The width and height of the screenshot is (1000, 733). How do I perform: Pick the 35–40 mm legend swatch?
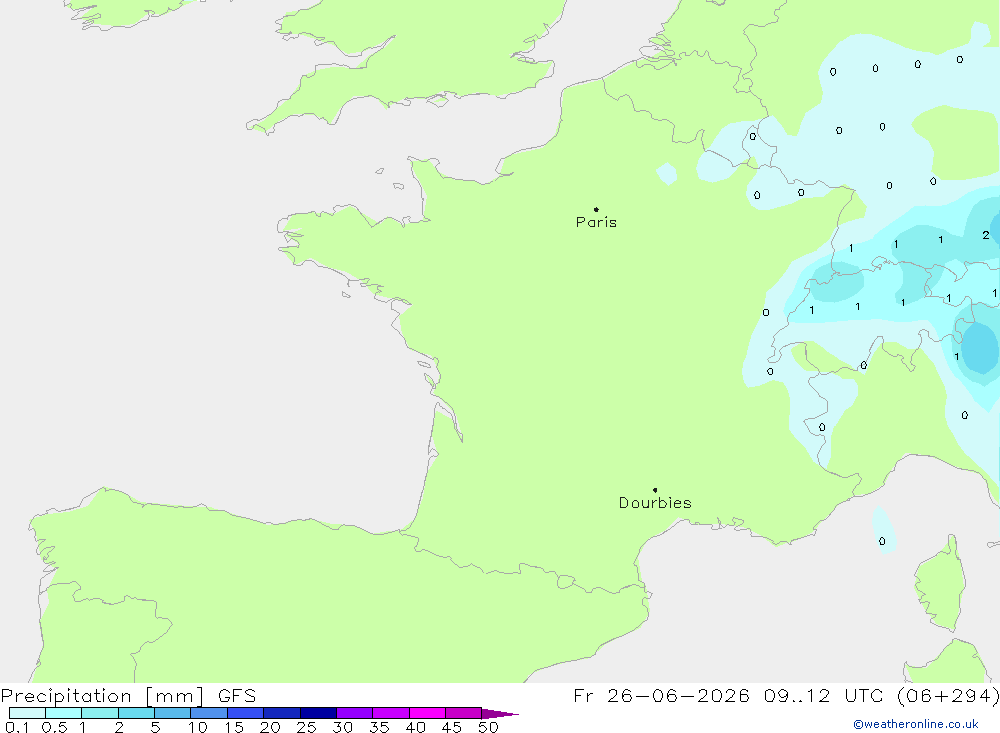[x=391, y=713]
